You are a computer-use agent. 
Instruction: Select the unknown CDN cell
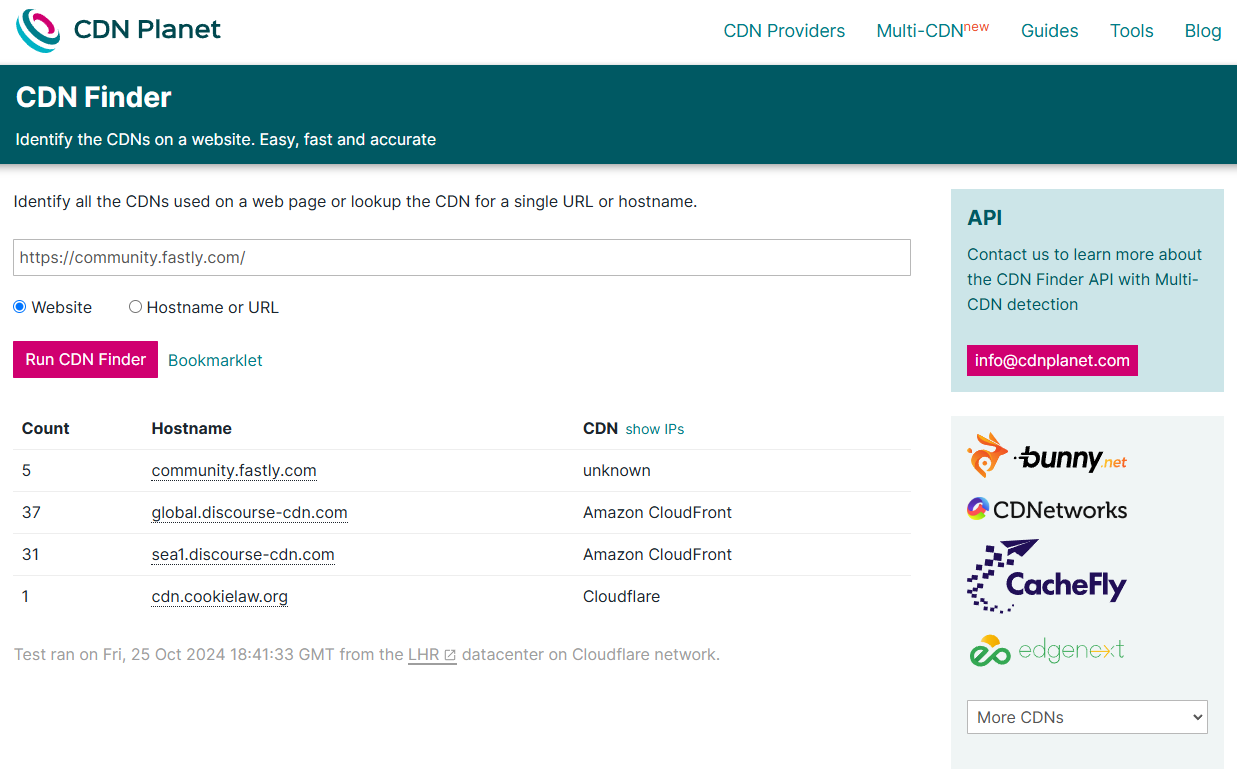pos(617,470)
